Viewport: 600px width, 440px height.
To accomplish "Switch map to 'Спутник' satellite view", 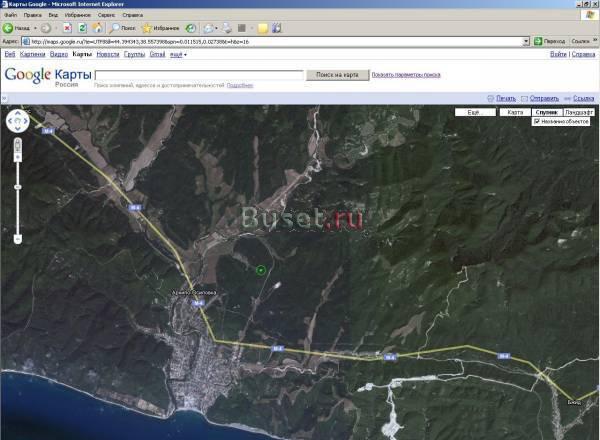I will (546, 112).
